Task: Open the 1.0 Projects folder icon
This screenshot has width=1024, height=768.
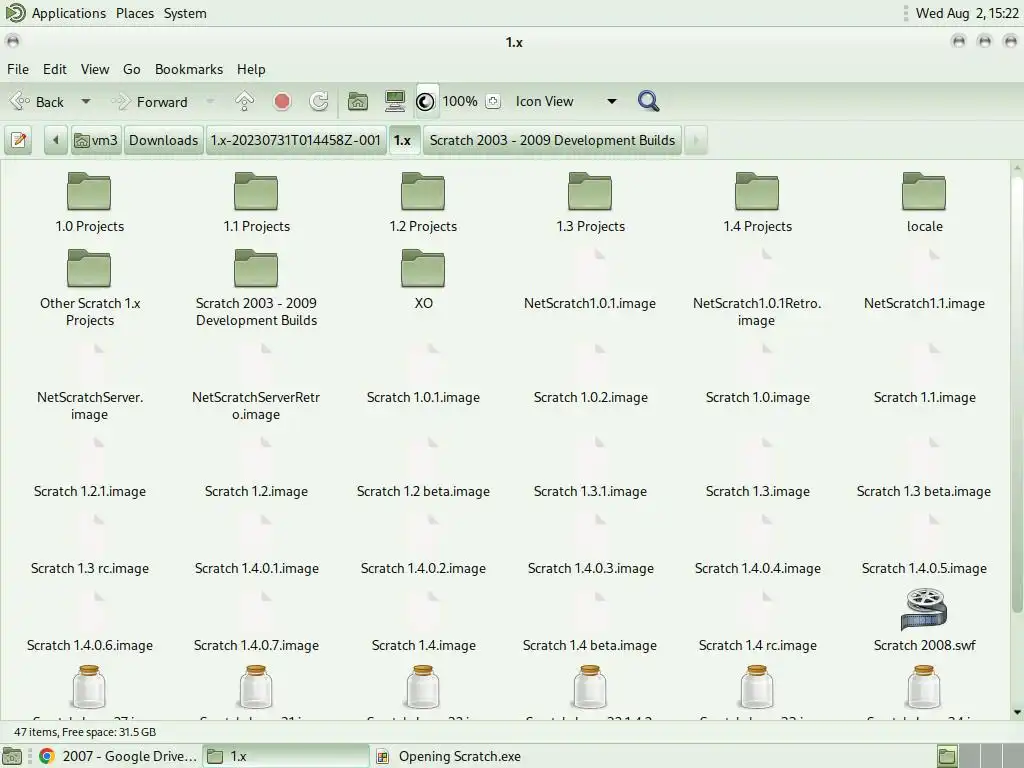Action: (89, 191)
